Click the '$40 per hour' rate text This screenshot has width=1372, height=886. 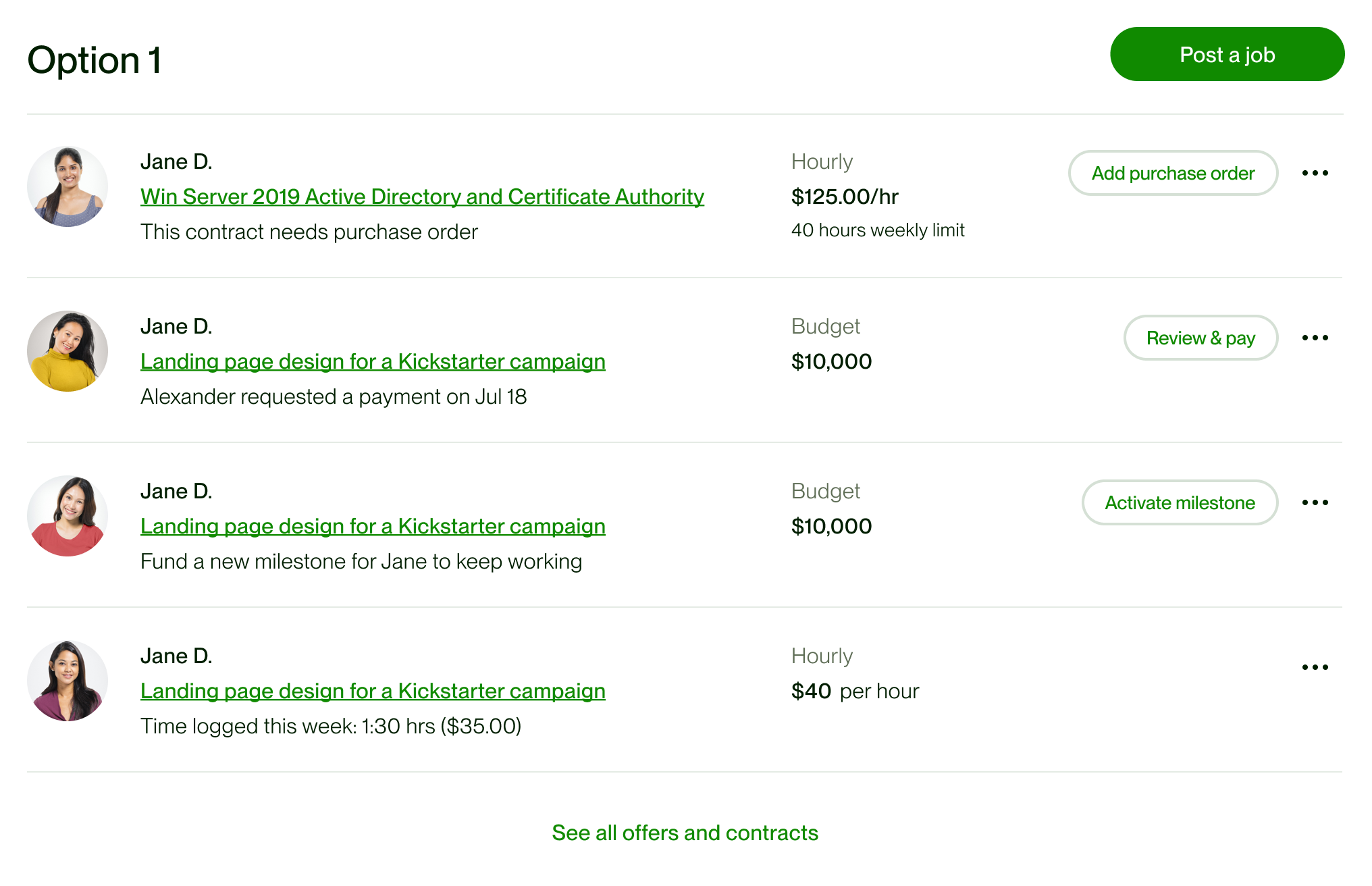[x=855, y=691]
